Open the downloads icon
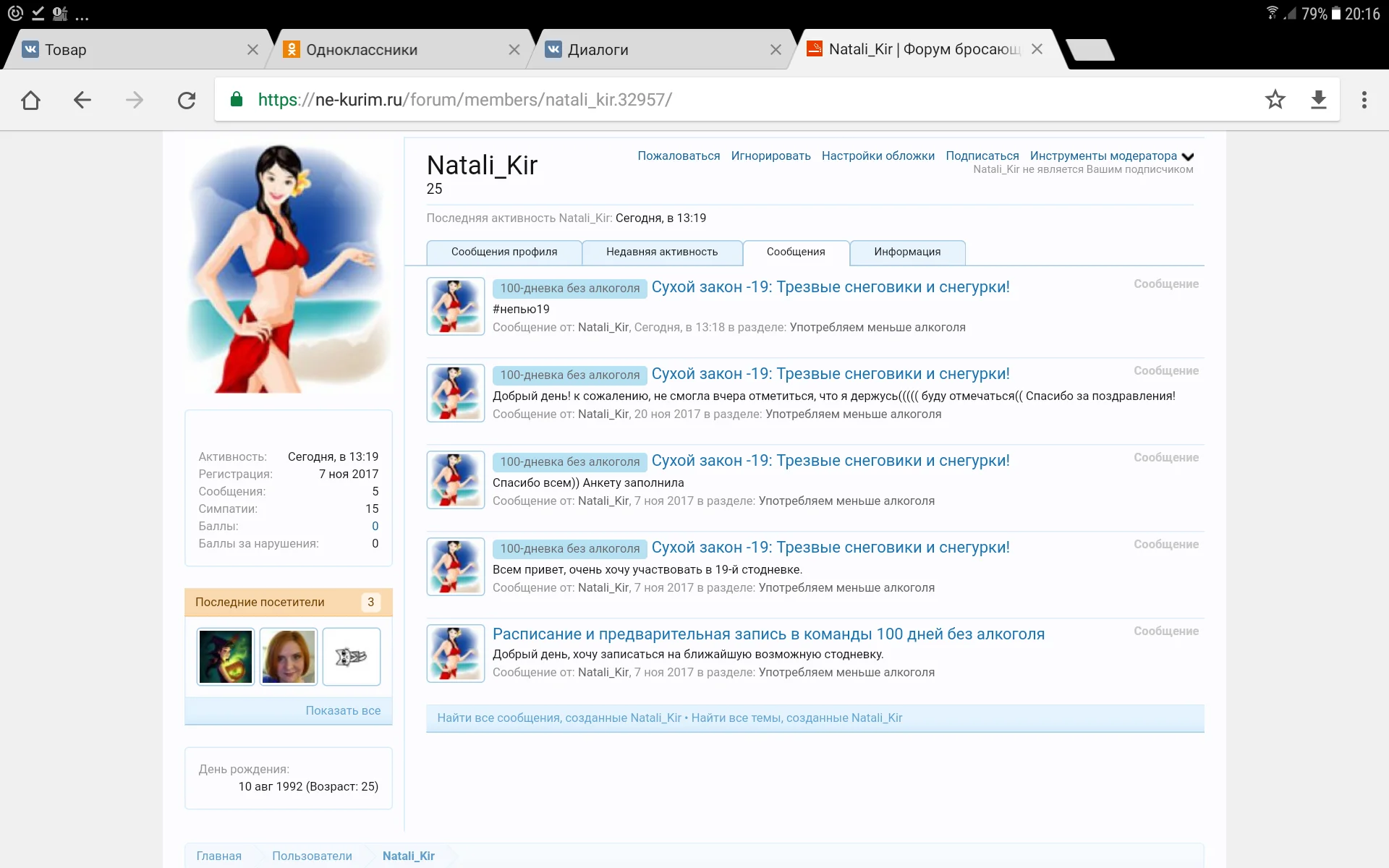Viewport: 1389px width, 868px height. click(x=1319, y=100)
